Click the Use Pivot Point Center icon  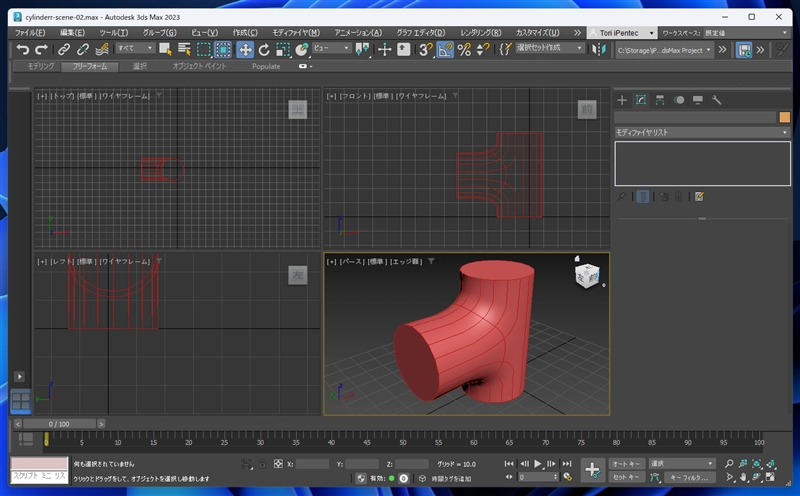pyautogui.click(x=362, y=49)
